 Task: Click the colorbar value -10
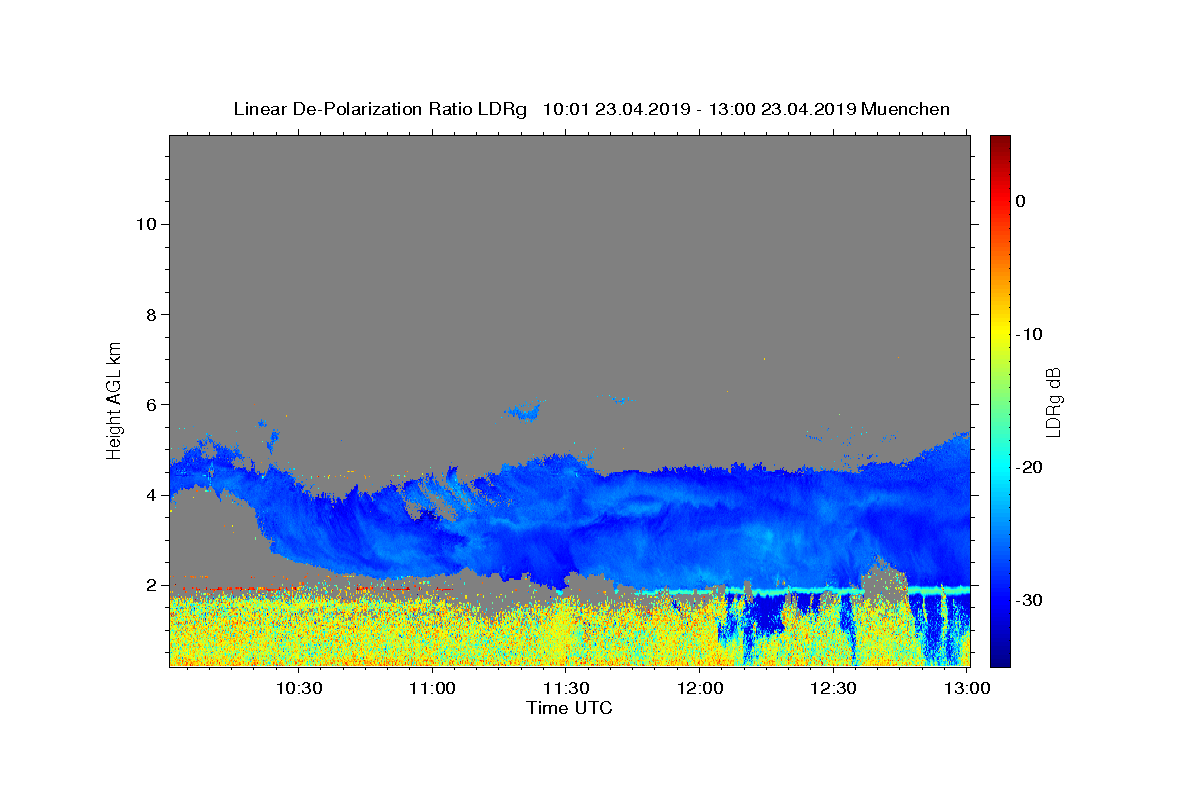pos(1030,334)
